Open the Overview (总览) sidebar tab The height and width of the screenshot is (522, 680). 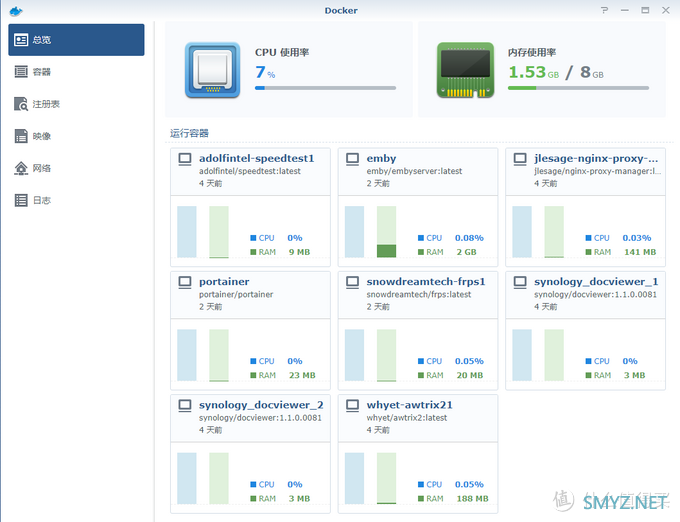76,40
